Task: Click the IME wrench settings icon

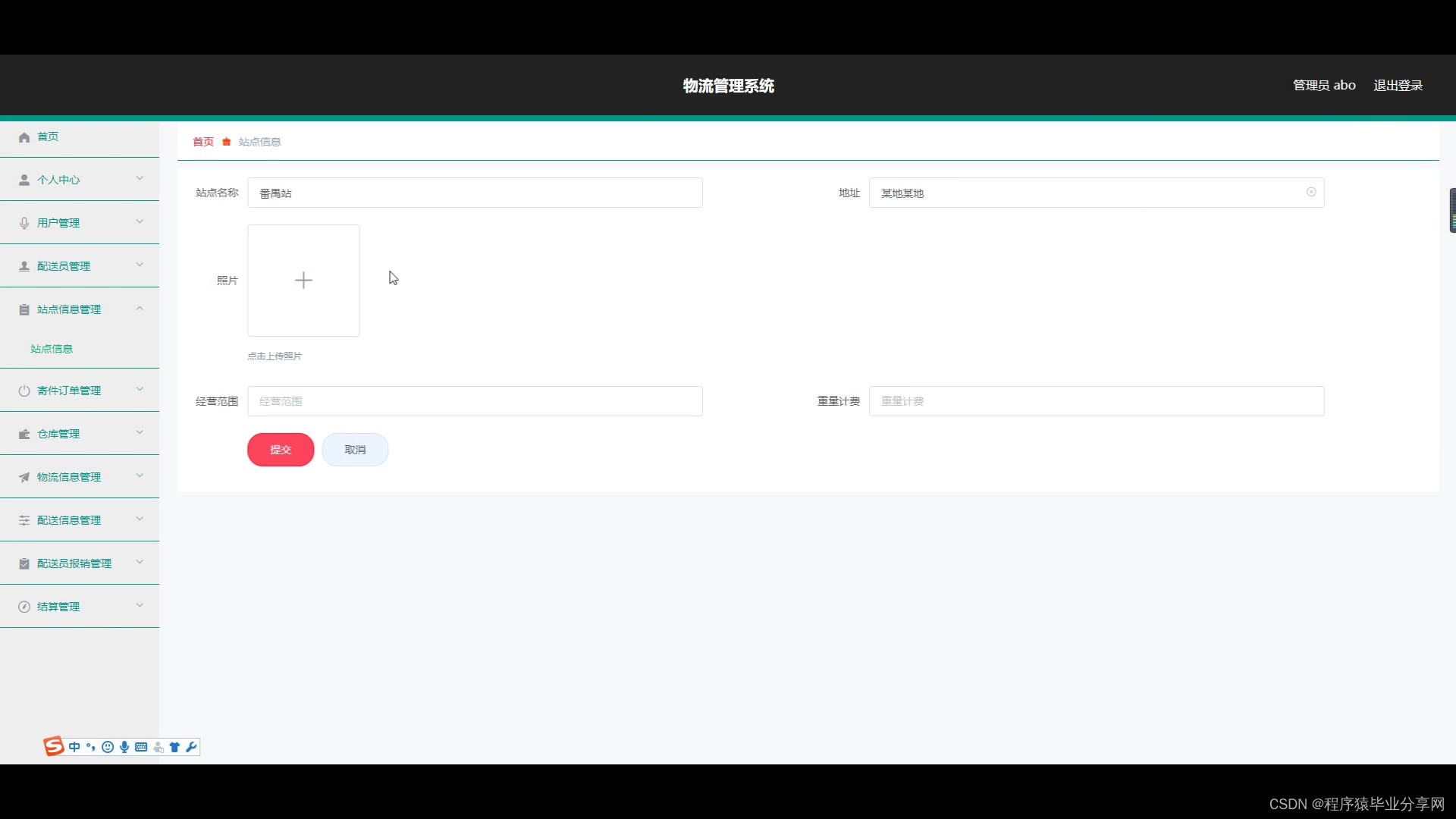Action: (x=191, y=747)
